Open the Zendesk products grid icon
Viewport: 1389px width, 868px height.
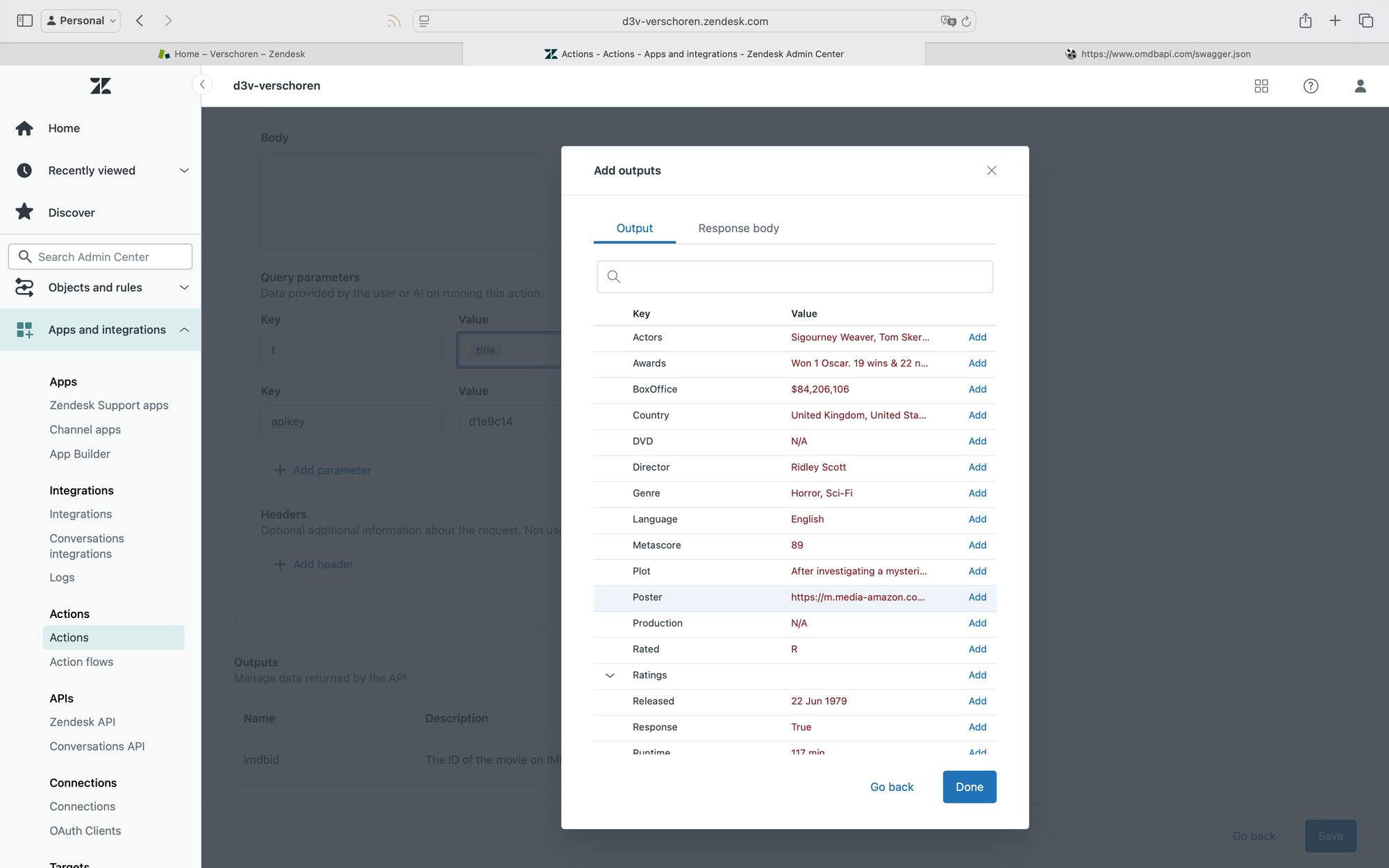[x=1261, y=85]
